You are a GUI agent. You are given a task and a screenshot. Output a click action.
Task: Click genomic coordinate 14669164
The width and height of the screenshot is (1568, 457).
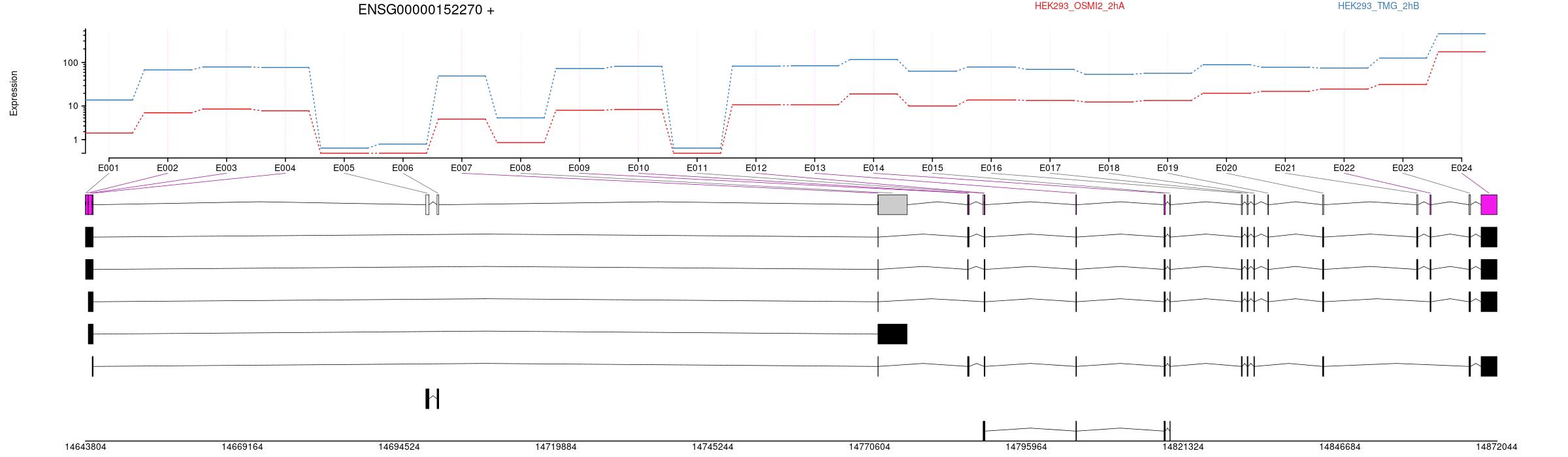[x=242, y=447]
